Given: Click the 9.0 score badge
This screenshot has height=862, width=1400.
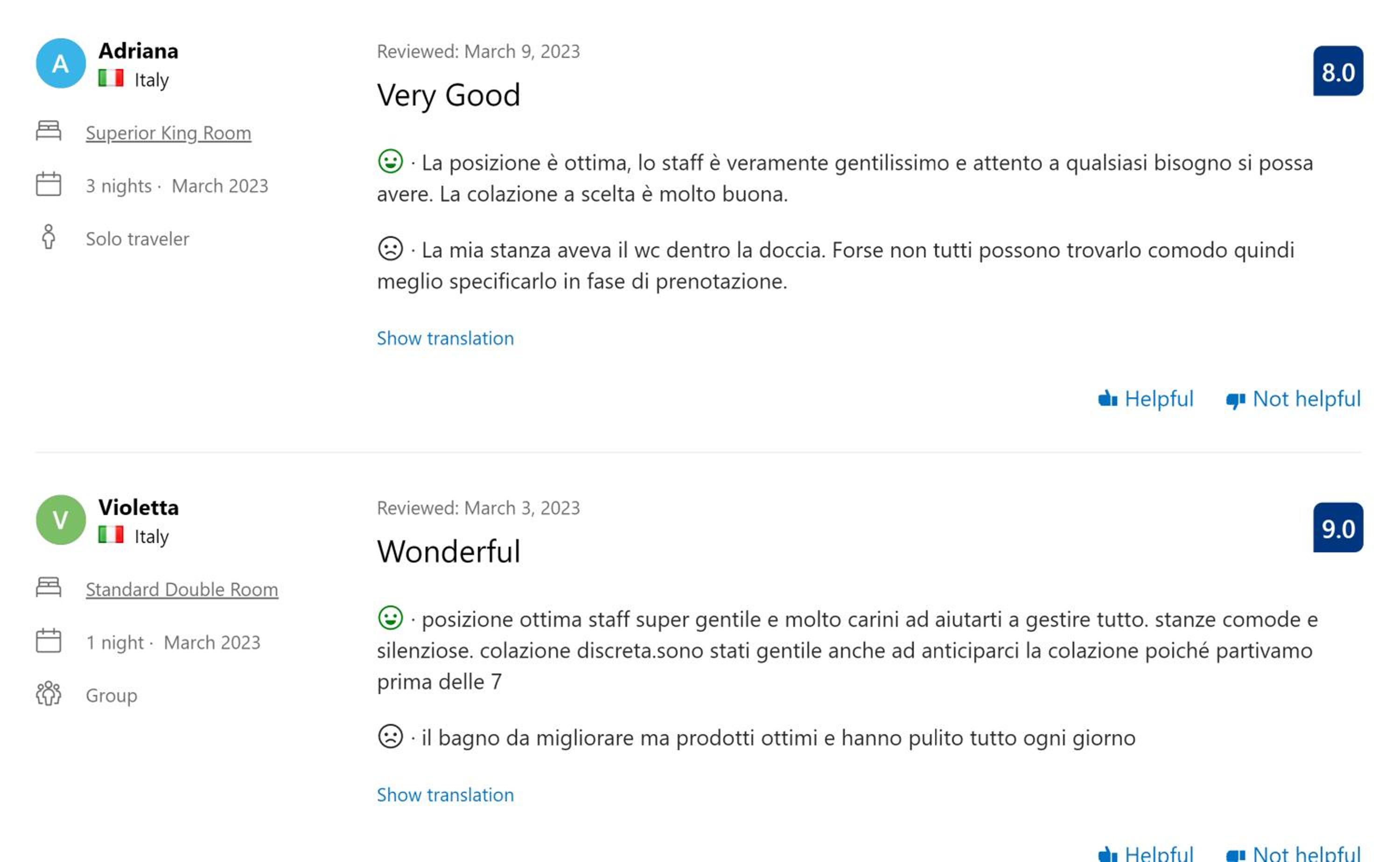Looking at the screenshot, I should pyautogui.click(x=1338, y=528).
